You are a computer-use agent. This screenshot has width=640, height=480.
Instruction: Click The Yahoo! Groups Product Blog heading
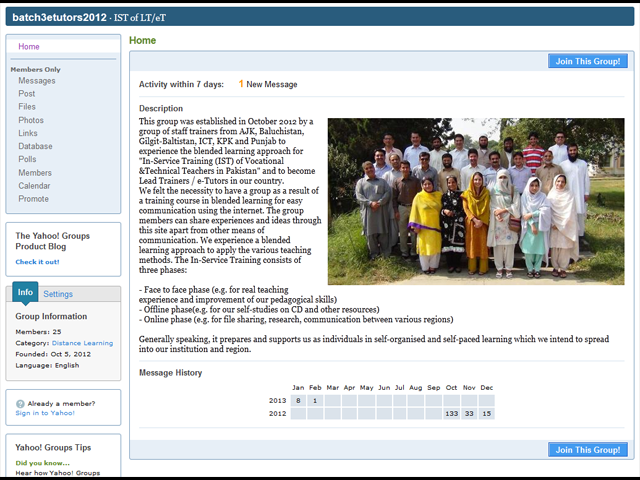(x=53, y=241)
